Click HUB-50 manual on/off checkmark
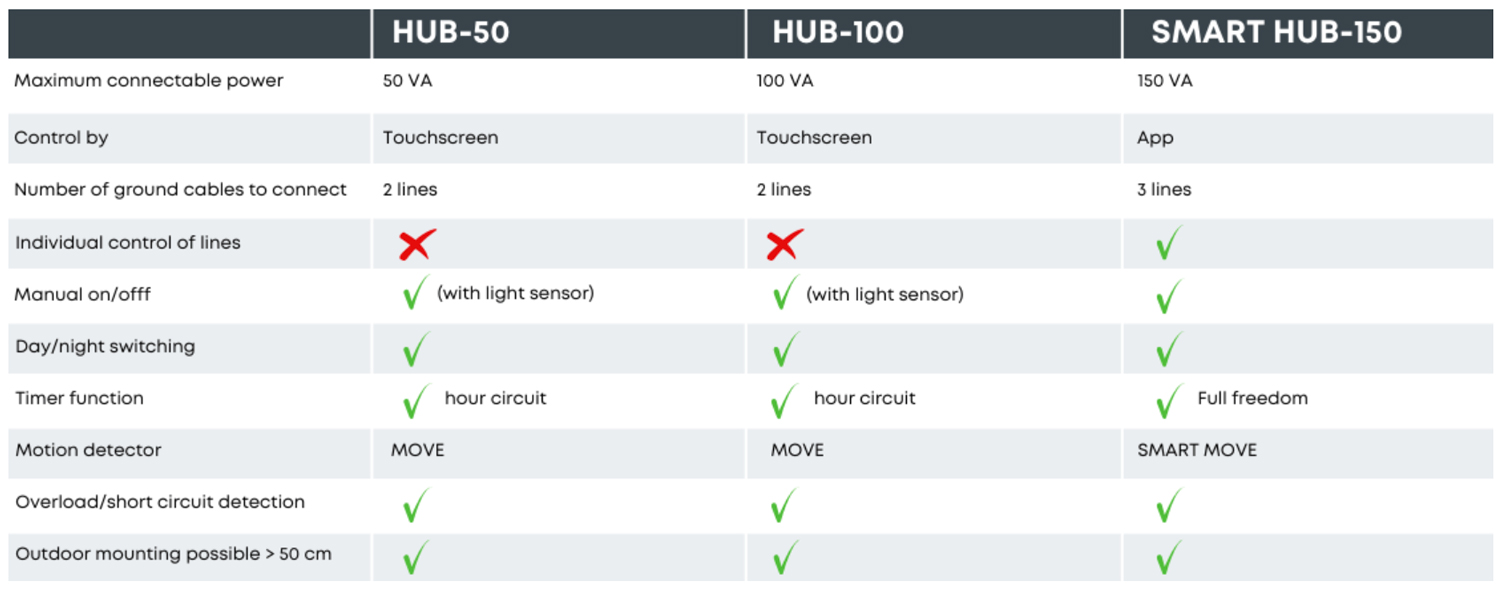The width and height of the screenshot is (1500, 593). point(415,293)
